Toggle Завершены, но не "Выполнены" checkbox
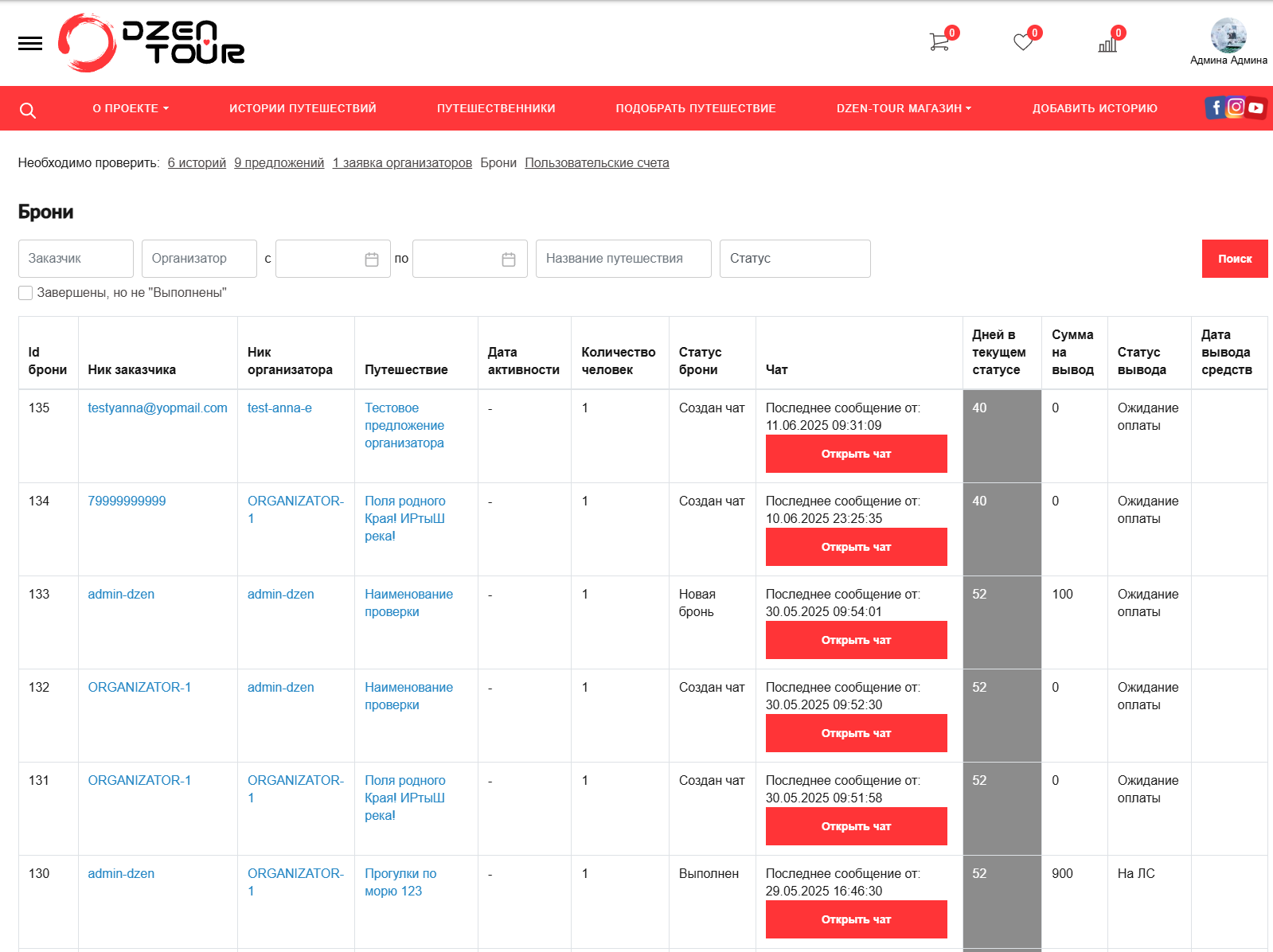Image resolution: width=1273 pixels, height=952 pixels. pyautogui.click(x=25, y=293)
